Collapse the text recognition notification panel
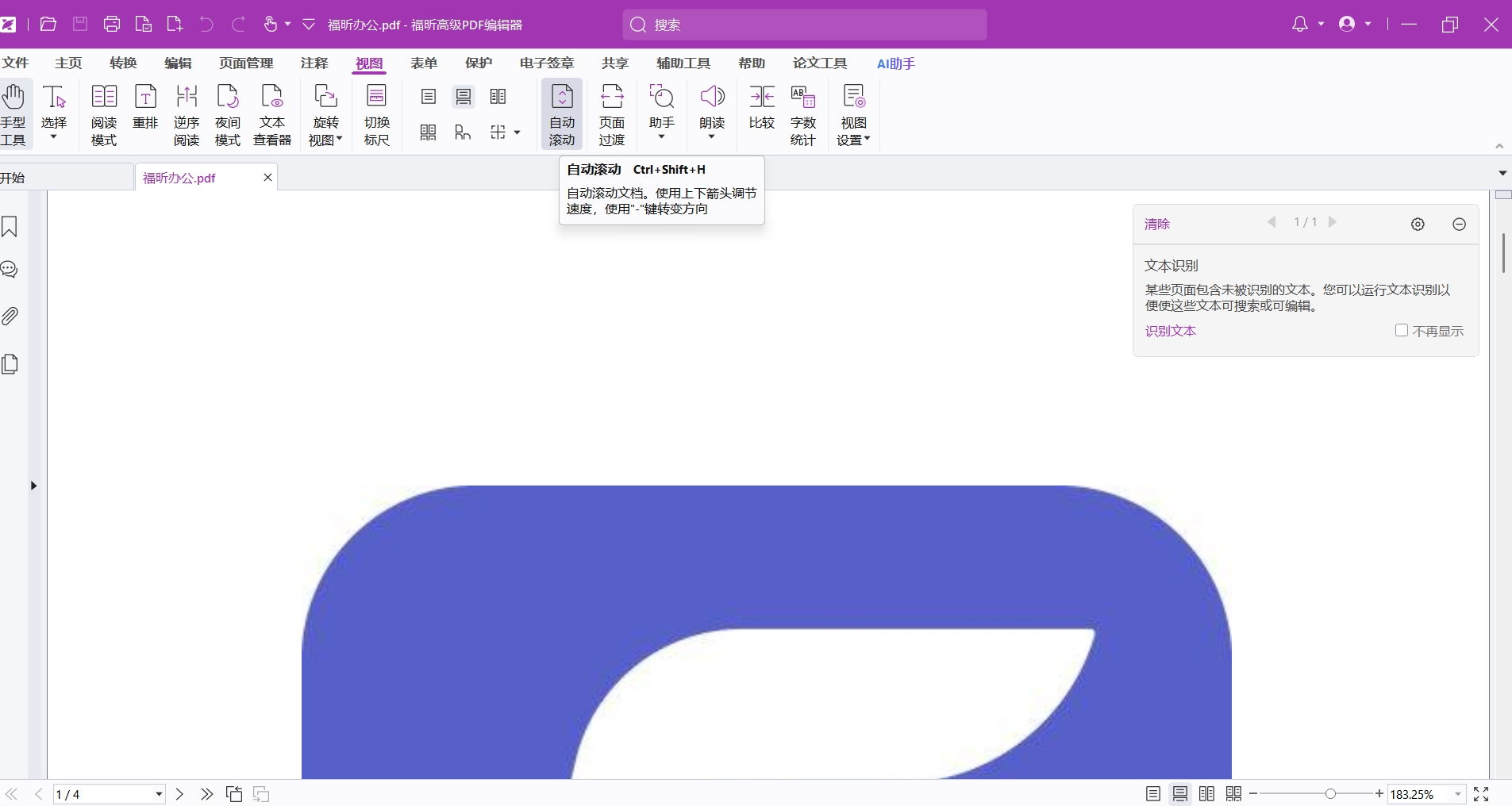This screenshot has width=1512, height=806. tap(1459, 225)
